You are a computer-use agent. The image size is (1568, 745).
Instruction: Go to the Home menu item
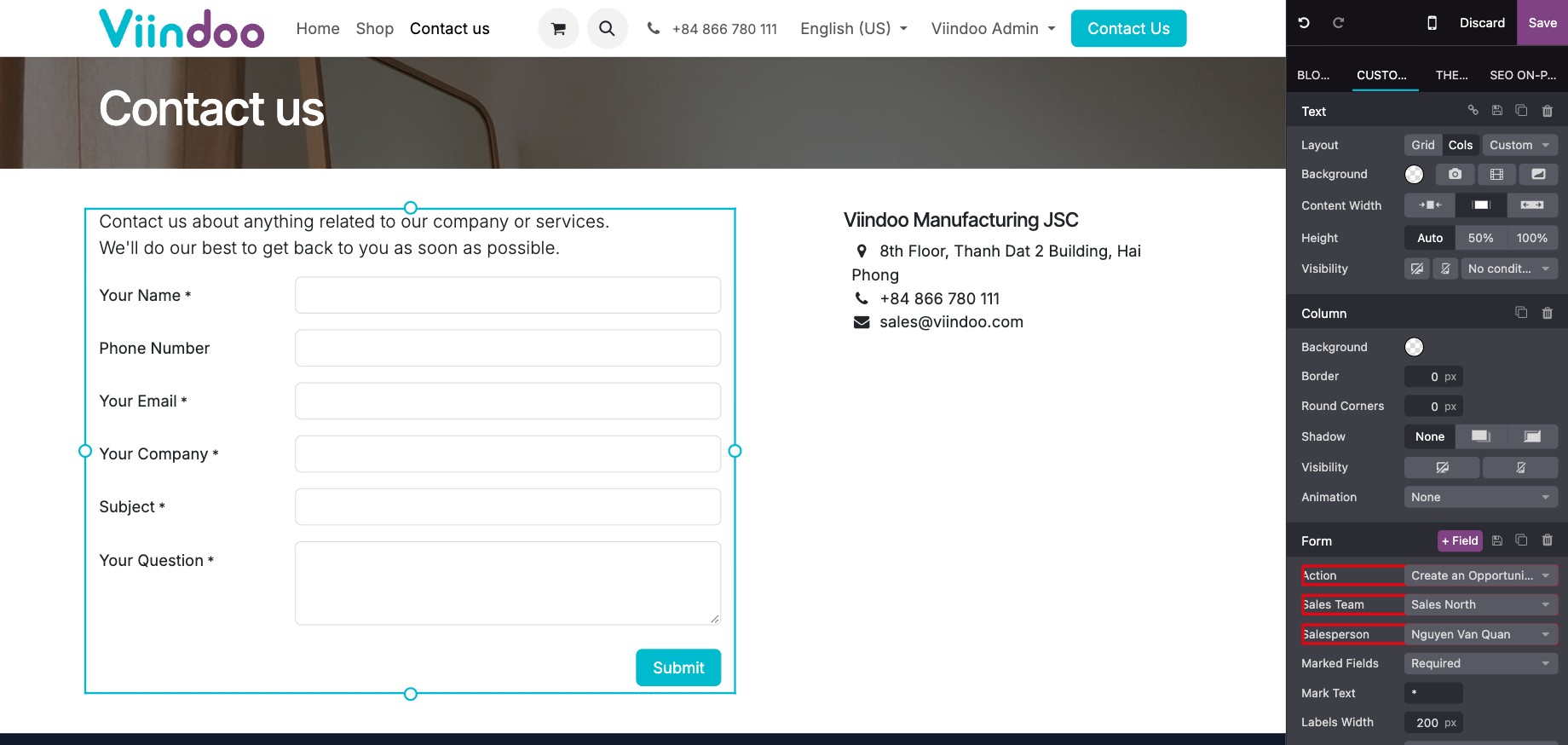coord(318,29)
